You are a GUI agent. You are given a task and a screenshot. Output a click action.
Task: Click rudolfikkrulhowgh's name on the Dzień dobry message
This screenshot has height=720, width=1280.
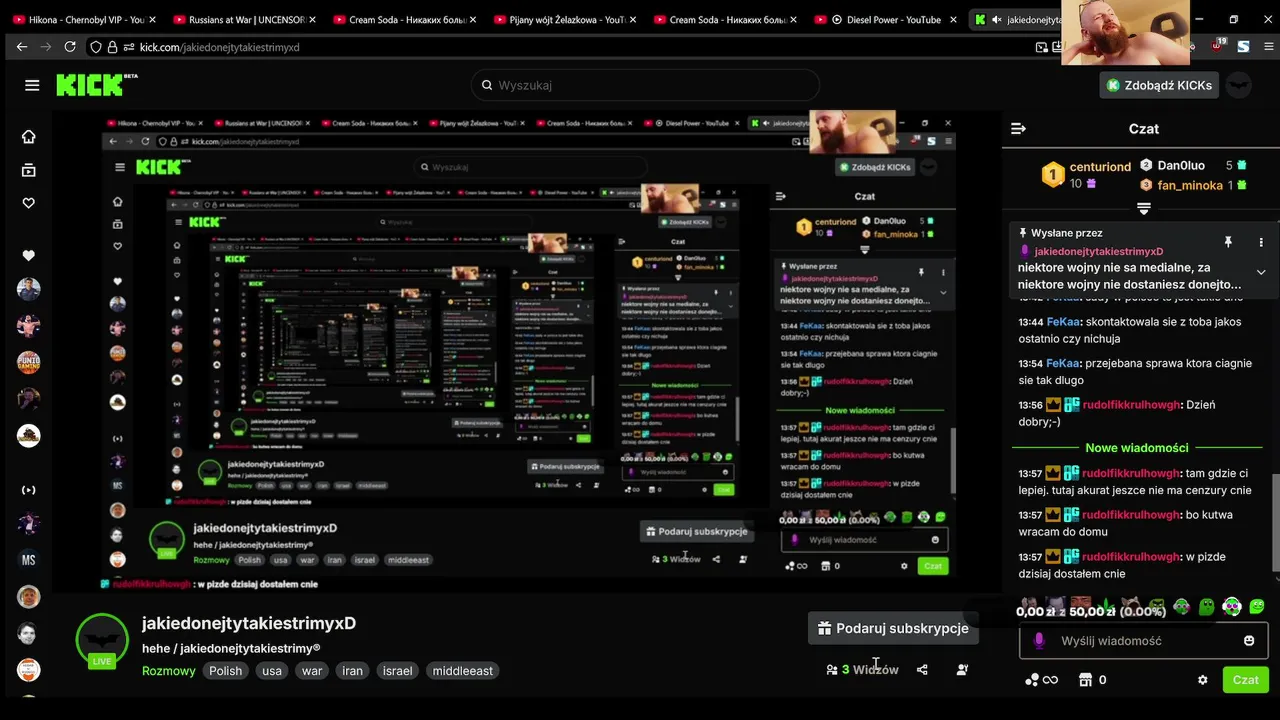(1131, 405)
